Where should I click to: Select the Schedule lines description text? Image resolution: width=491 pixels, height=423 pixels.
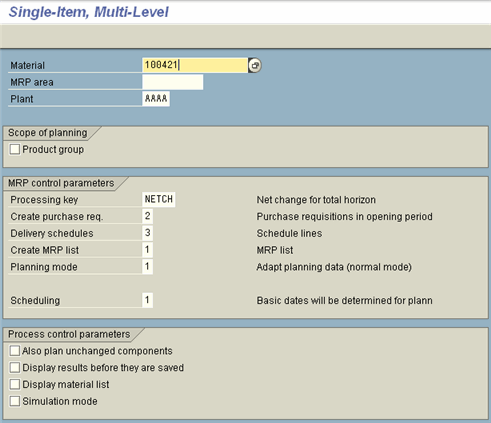click(x=289, y=233)
